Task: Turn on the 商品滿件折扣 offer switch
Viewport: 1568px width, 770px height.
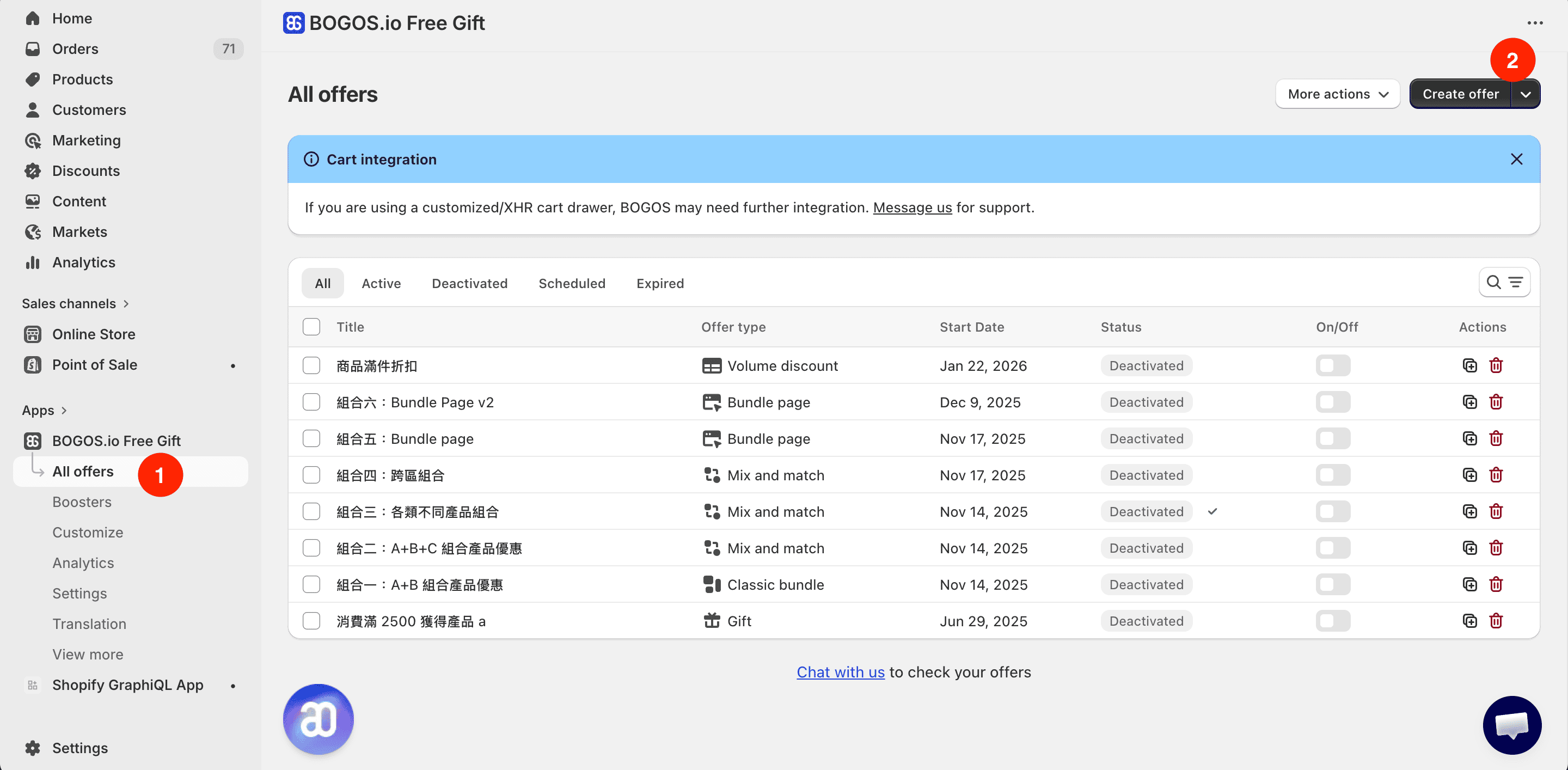Action: point(1332,365)
